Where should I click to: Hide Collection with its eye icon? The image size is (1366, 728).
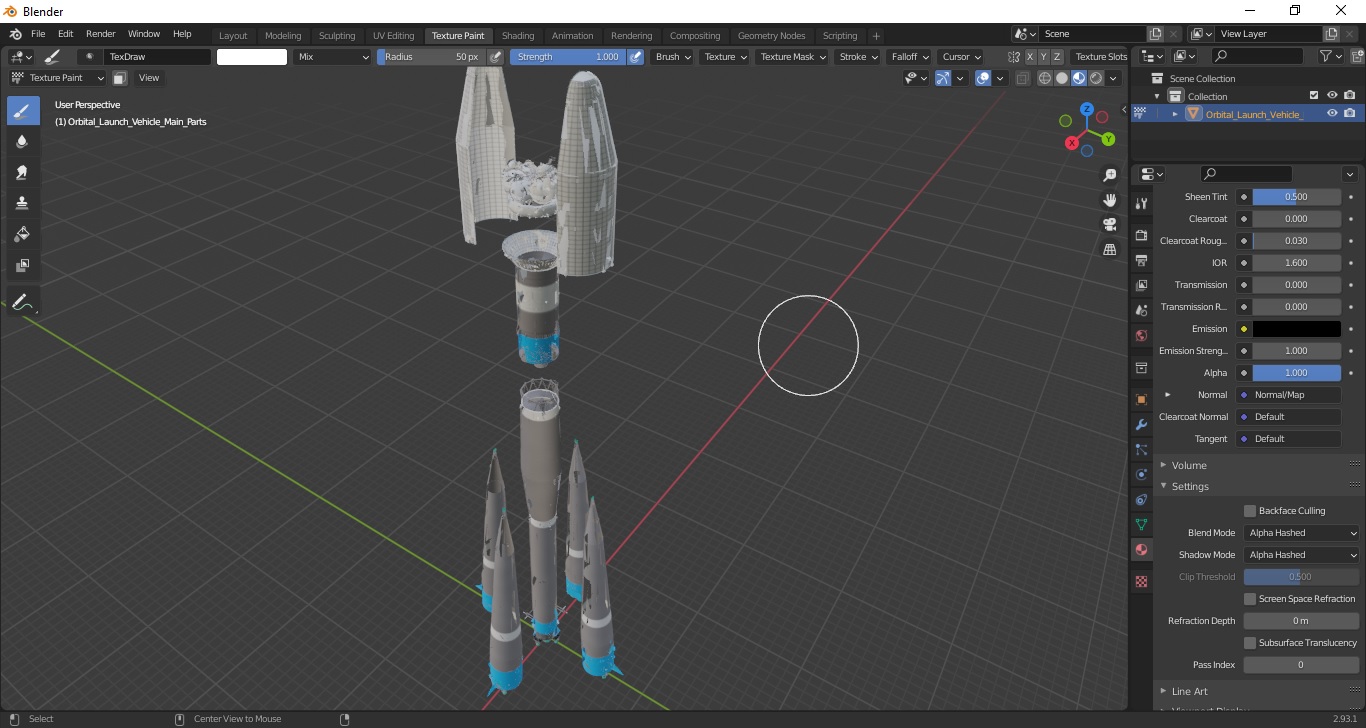click(x=1332, y=96)
